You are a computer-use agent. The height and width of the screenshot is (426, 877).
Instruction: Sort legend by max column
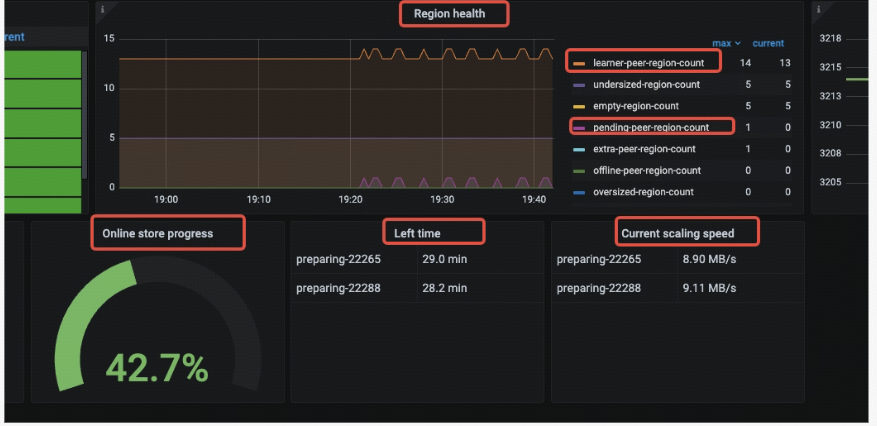726,43
